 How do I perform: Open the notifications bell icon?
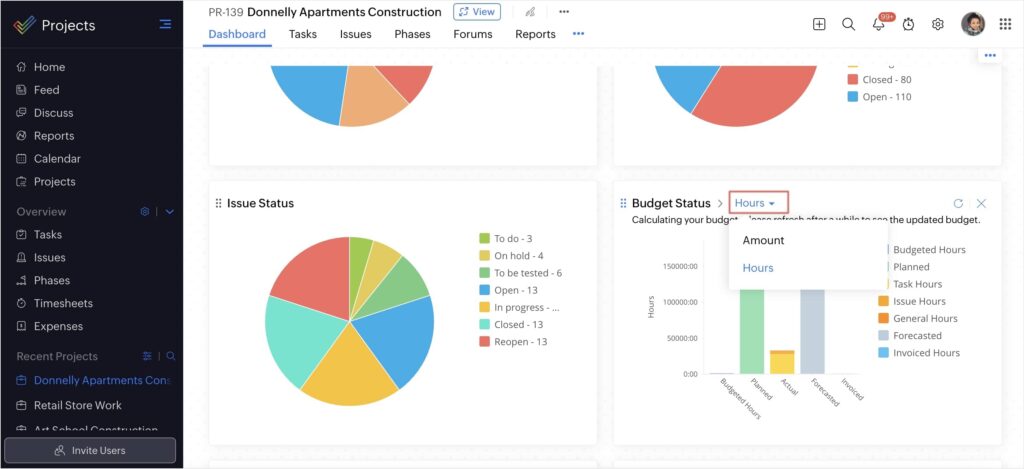click(878, 25)
